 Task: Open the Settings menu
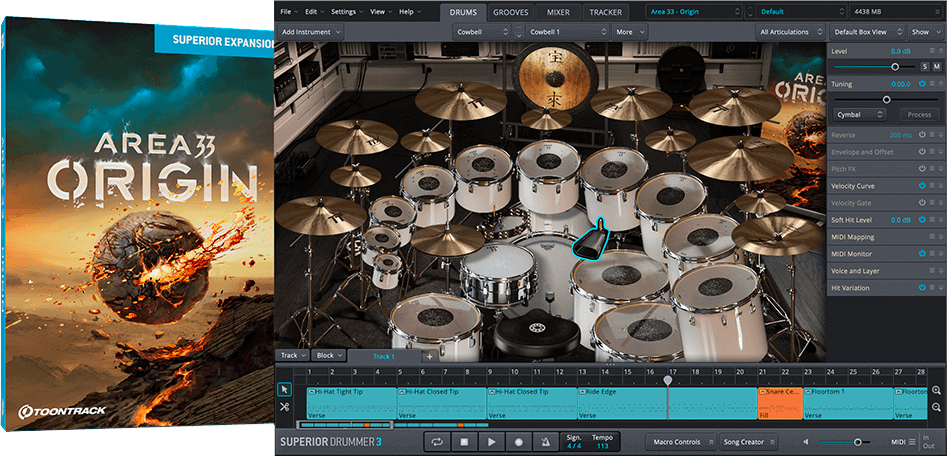(347, 11)
